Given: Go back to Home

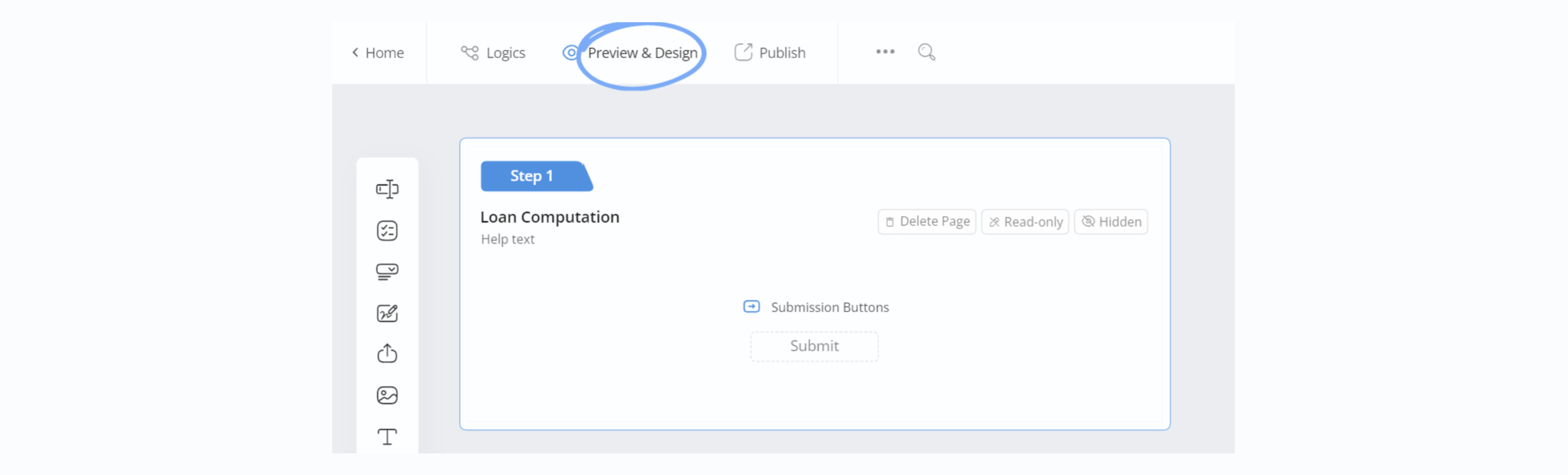Looking at the screenshot, I should pos(378,53).
